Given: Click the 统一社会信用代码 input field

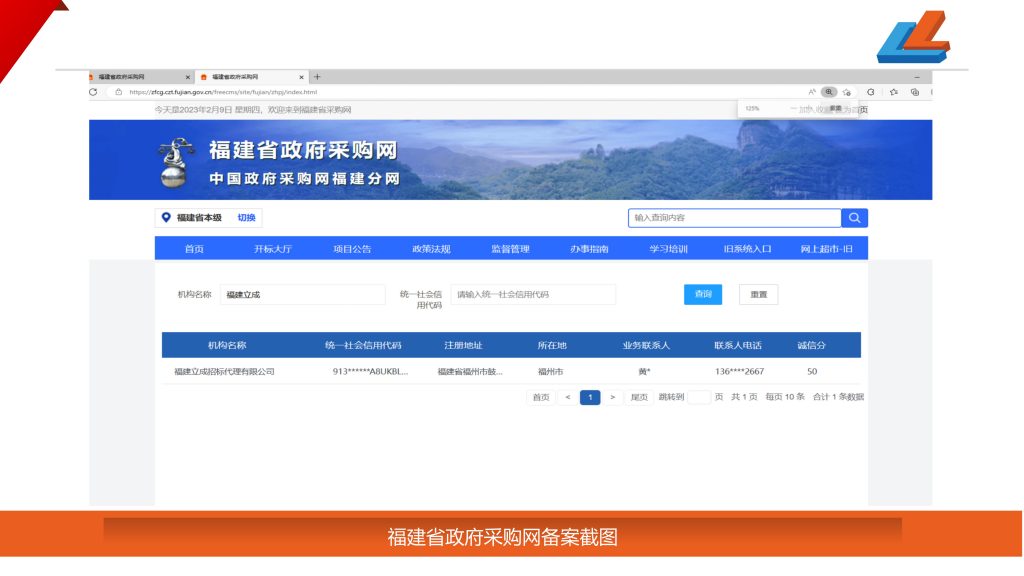Looking at the screenshot, I should pos(533,295).
